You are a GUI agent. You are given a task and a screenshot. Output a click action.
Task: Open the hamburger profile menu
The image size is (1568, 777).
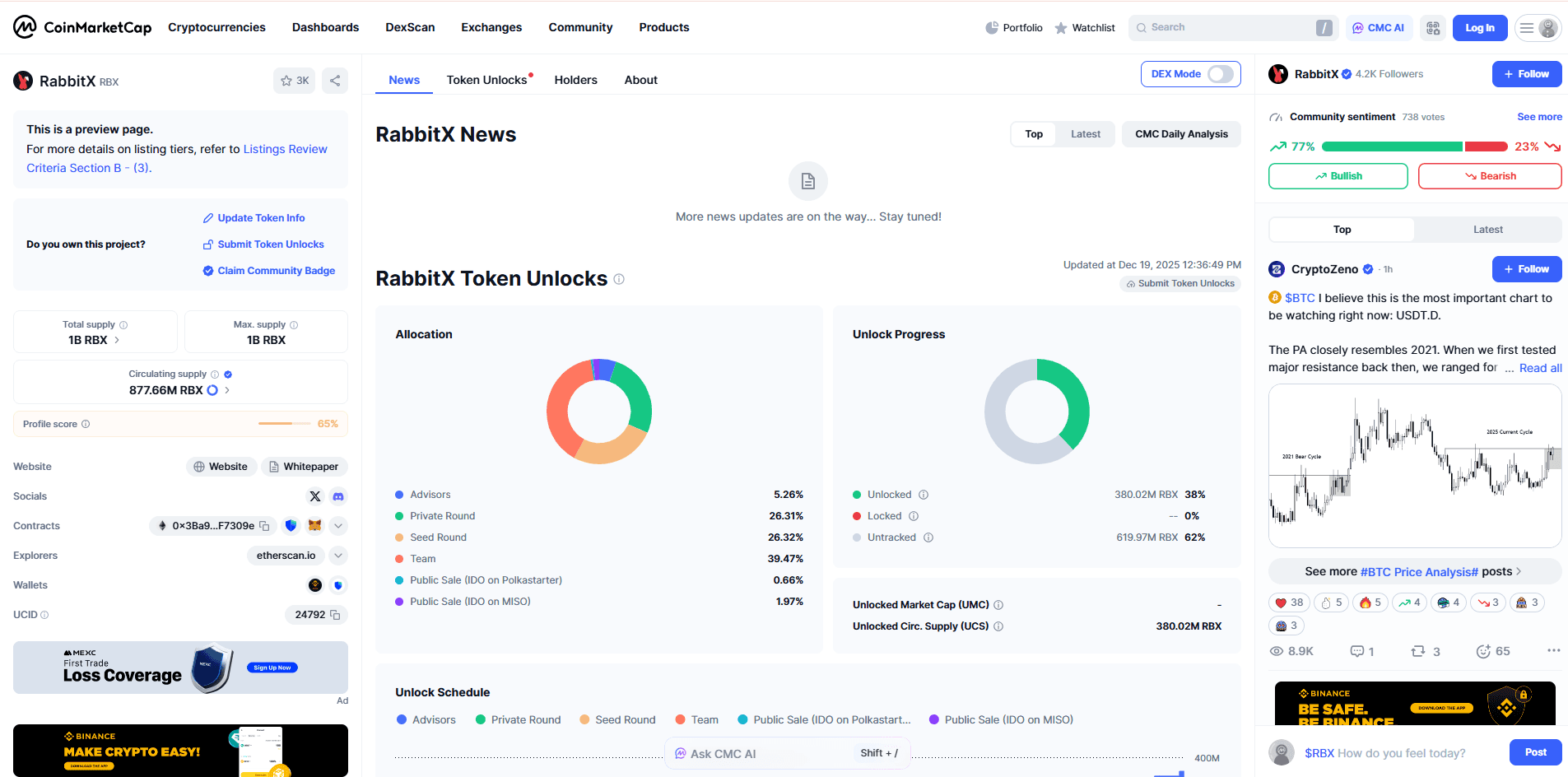[1538, 28]
